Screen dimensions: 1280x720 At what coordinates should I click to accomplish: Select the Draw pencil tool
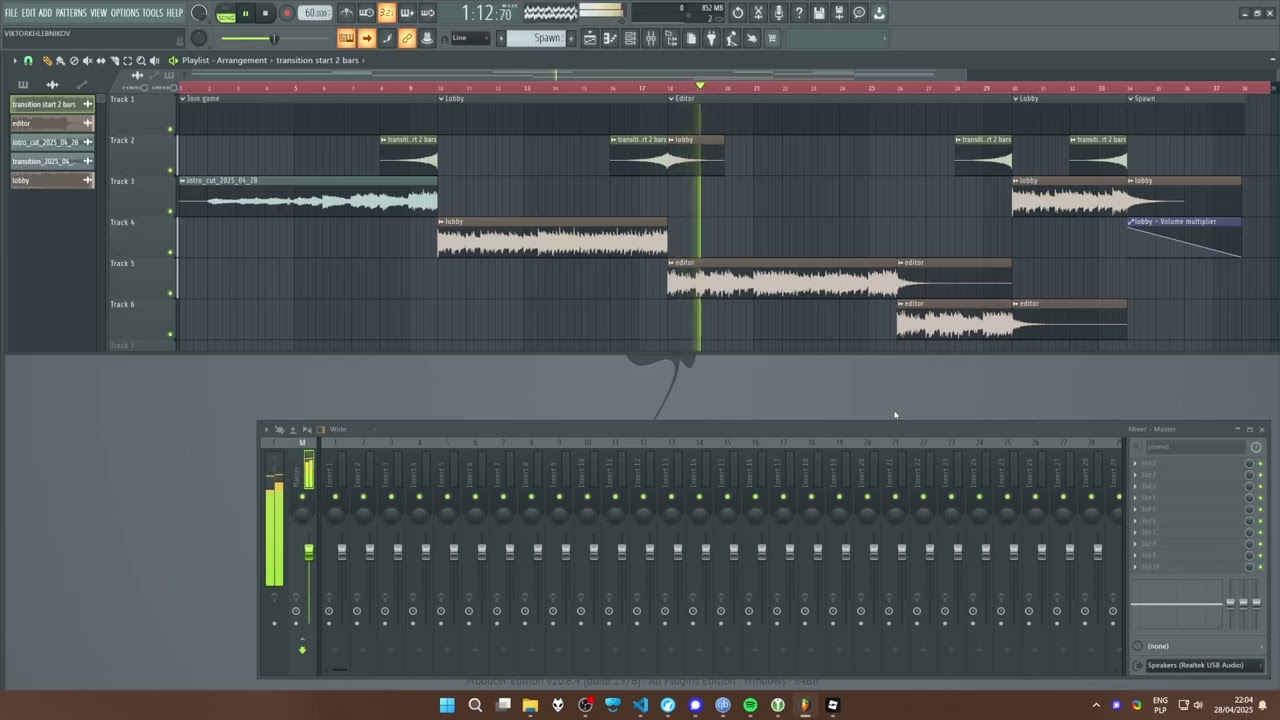pyautogui.click(x=47, y=61)
